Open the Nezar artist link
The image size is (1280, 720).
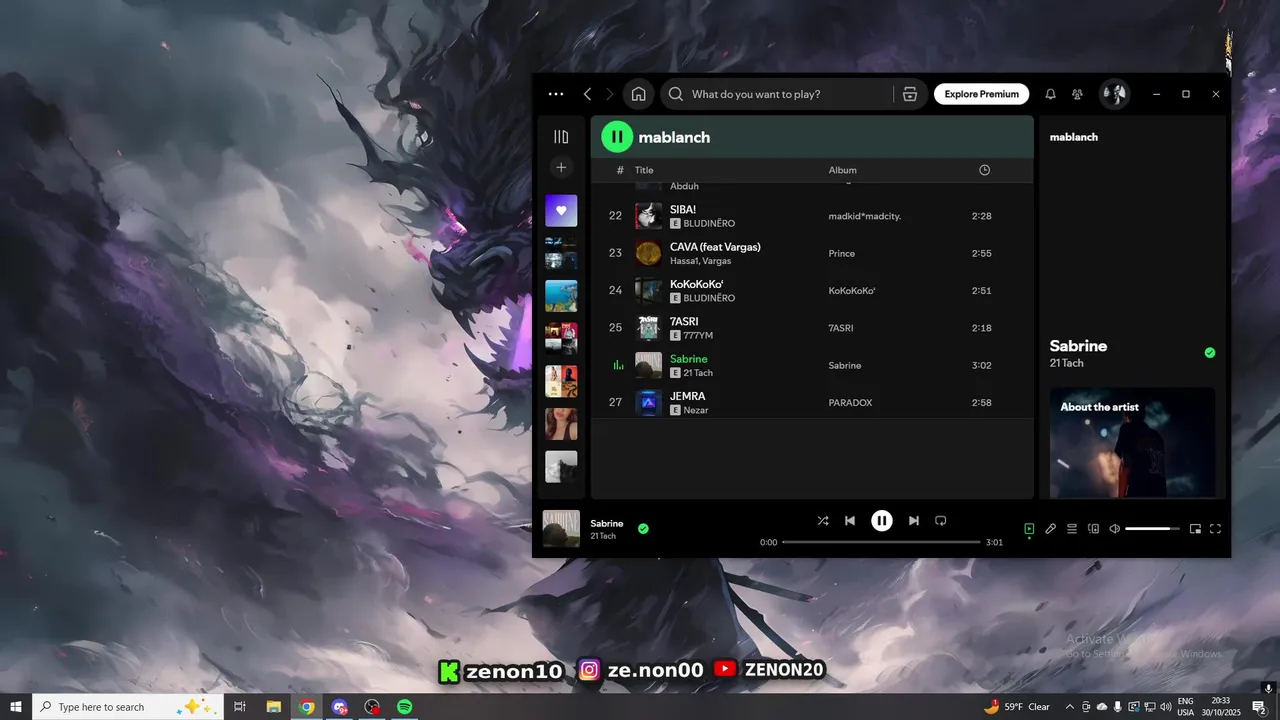click(696, 410)
